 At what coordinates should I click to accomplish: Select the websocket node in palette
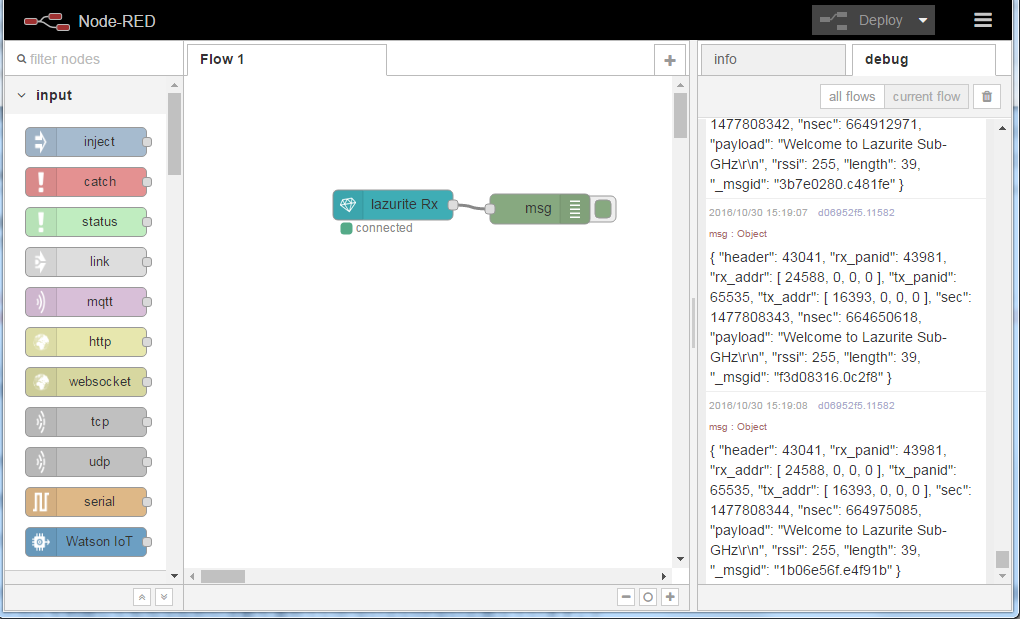tap(87, 382)
